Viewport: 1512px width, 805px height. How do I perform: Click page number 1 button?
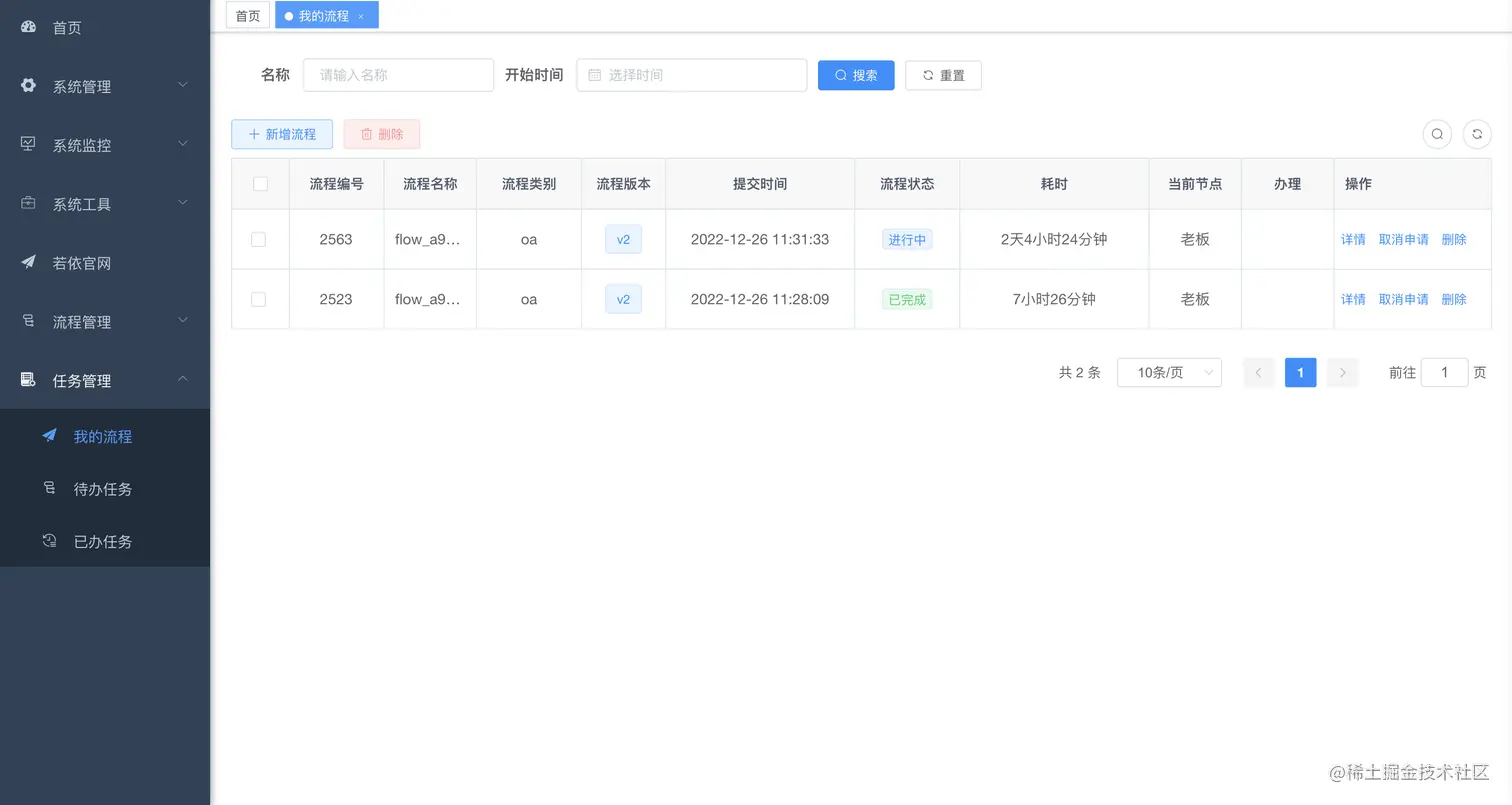pos(1300,372)
